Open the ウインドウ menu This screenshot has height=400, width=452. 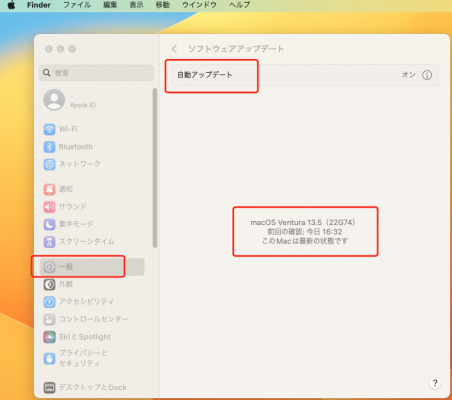point(199,5)
